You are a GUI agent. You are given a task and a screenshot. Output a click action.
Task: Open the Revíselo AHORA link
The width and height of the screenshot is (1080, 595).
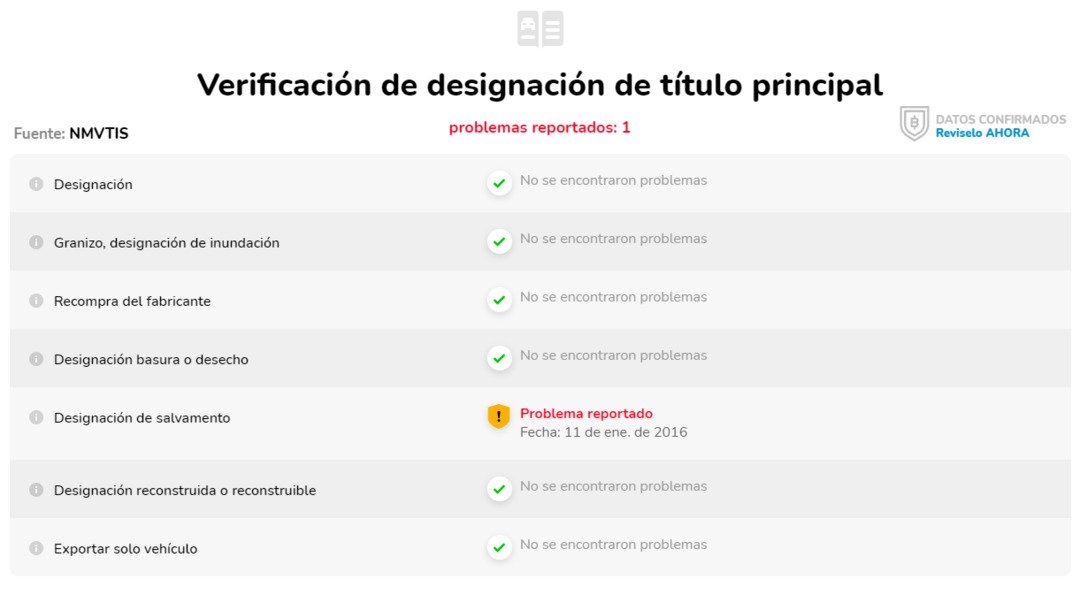(982, 133)
